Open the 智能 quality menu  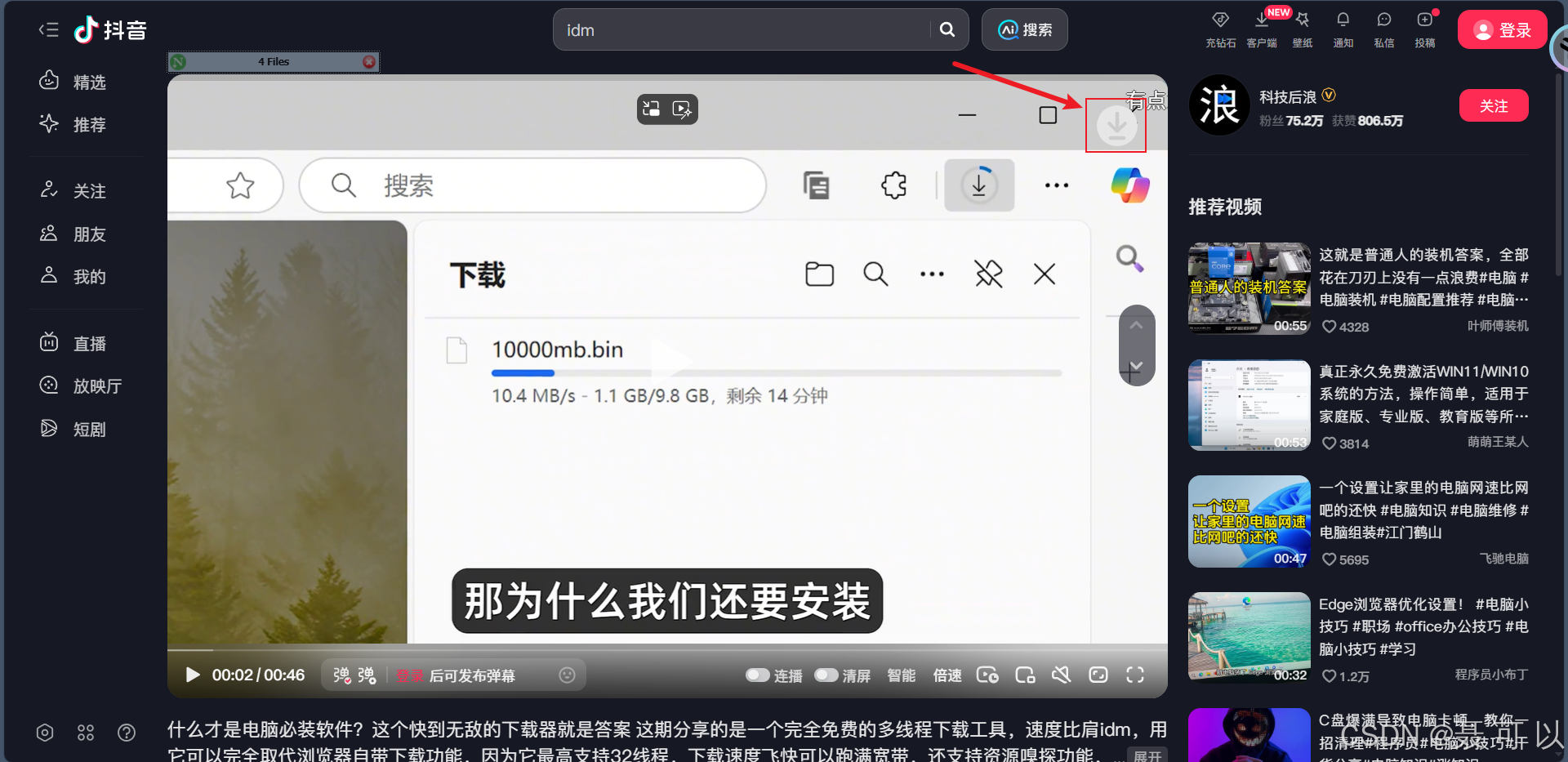[902, 675]
